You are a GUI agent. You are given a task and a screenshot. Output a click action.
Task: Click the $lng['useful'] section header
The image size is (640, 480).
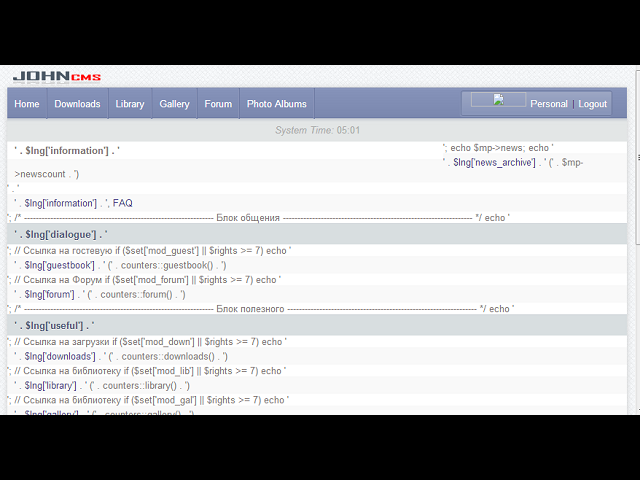click(317, 325)
